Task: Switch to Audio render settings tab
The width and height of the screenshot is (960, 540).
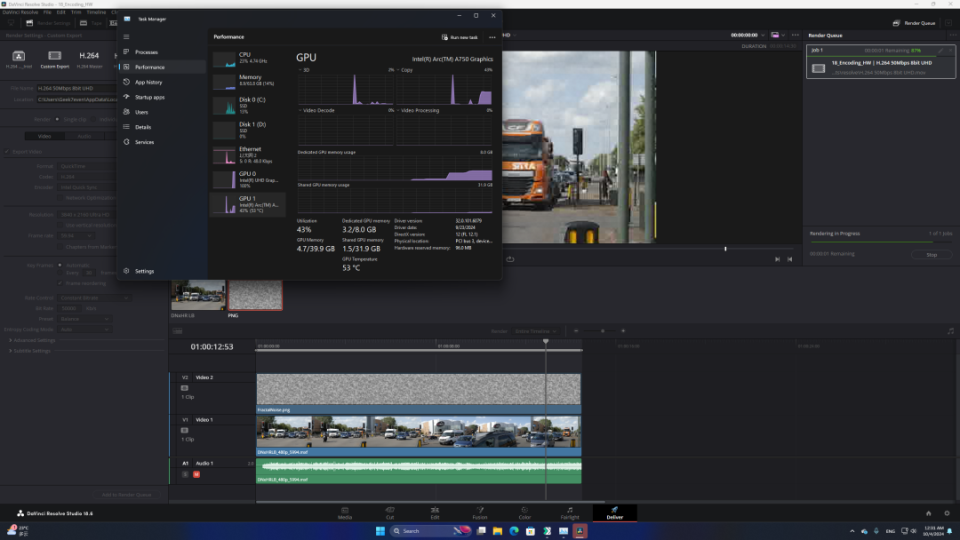Action: point(84,137)
